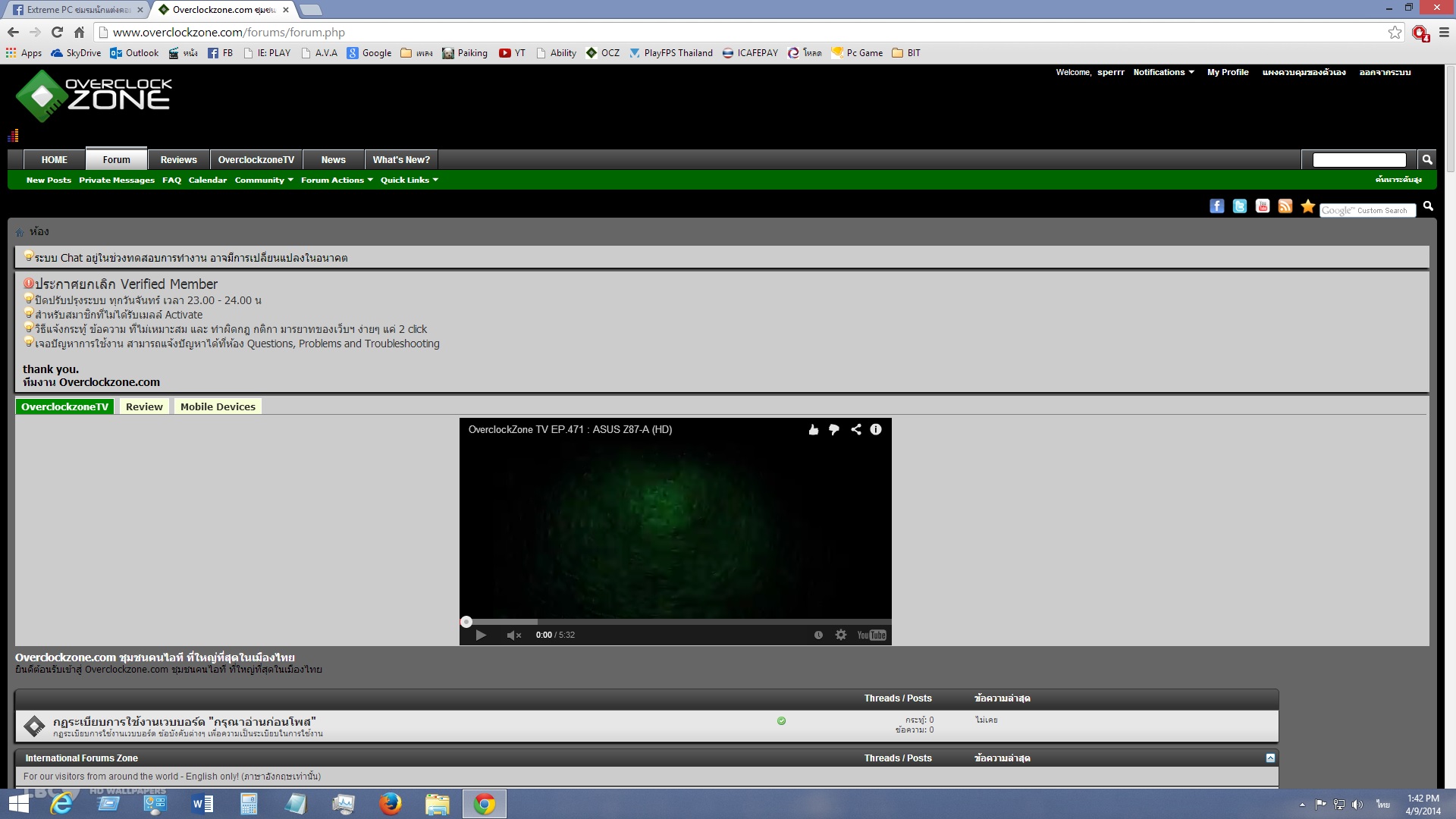The image size is (1456, 819).
Task: Bookmark this page with star icon
Action: (1394, 32)
